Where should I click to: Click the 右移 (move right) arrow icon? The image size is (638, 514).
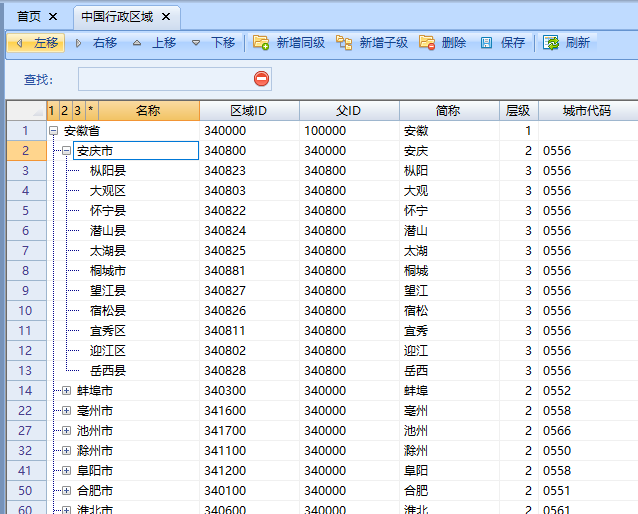pos(79,43)
